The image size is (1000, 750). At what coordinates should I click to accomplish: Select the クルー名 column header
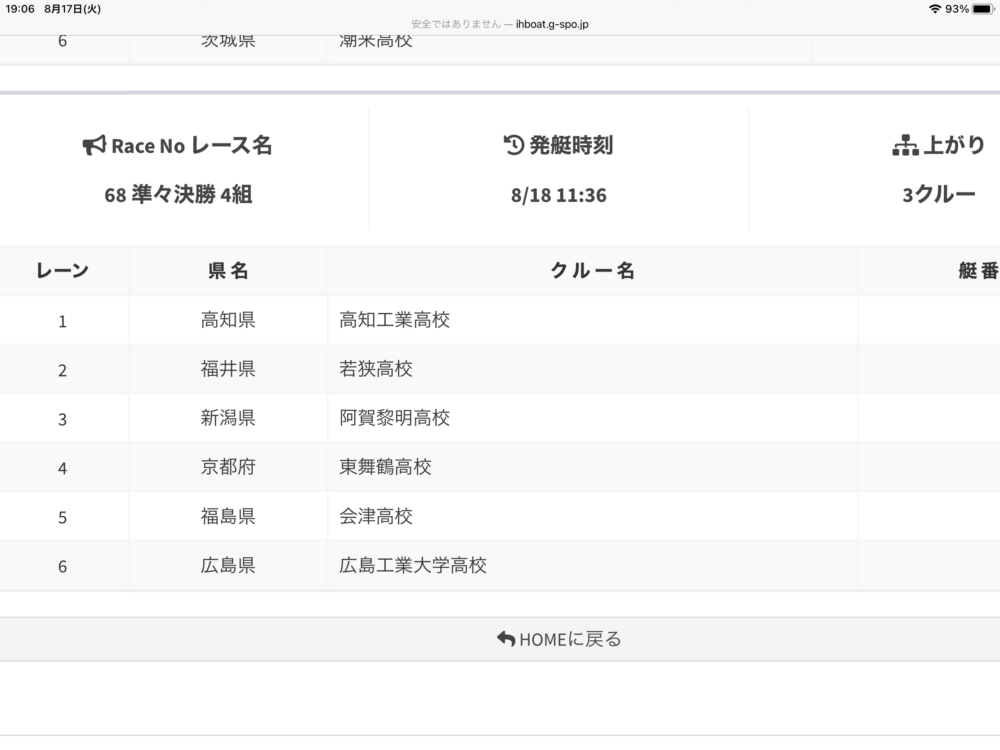click(592, 271)
